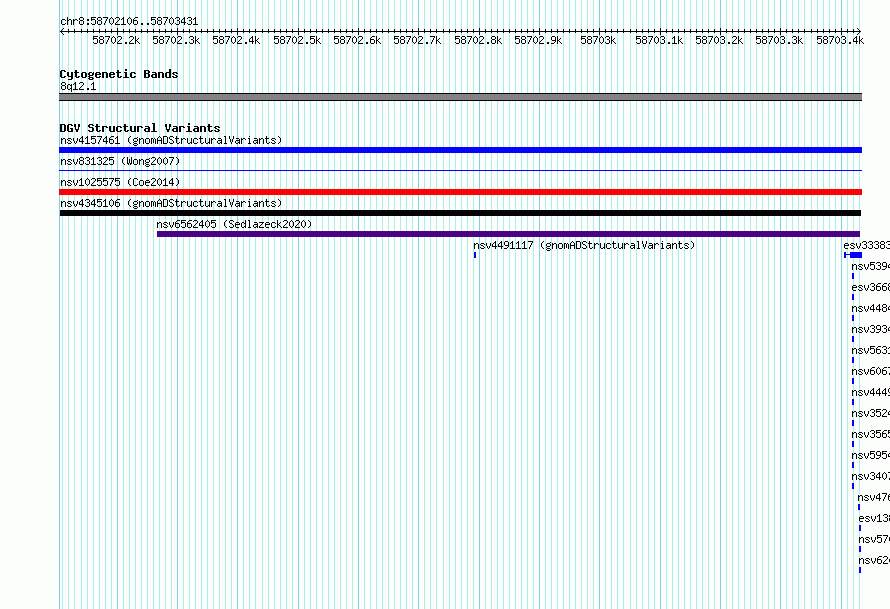
Task: Select the small blue nsv4491117 variant marker
Action: click(x=475, y=255)
